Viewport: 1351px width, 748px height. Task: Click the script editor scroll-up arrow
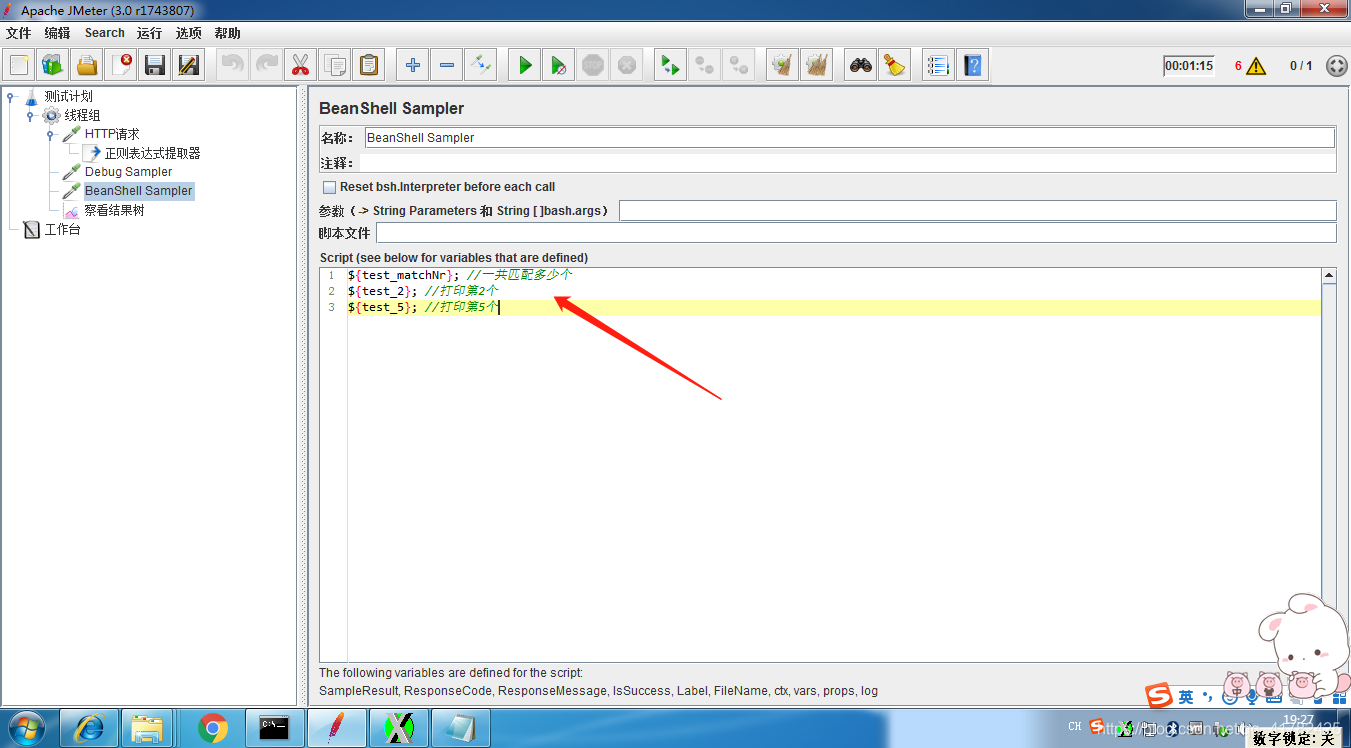point(1329,276)
